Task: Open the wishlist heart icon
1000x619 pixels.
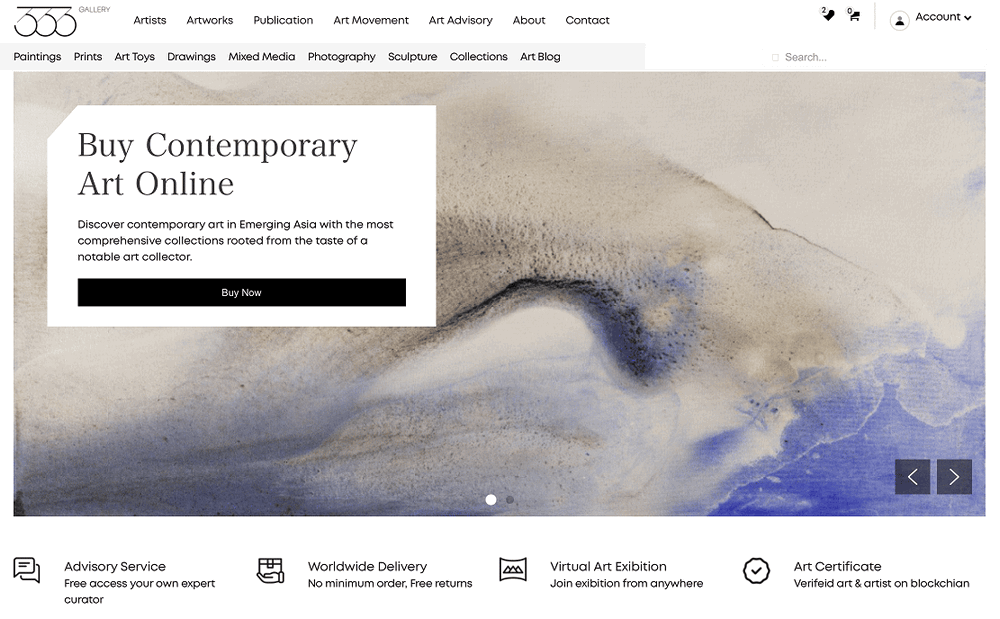Action: [828, 15]
